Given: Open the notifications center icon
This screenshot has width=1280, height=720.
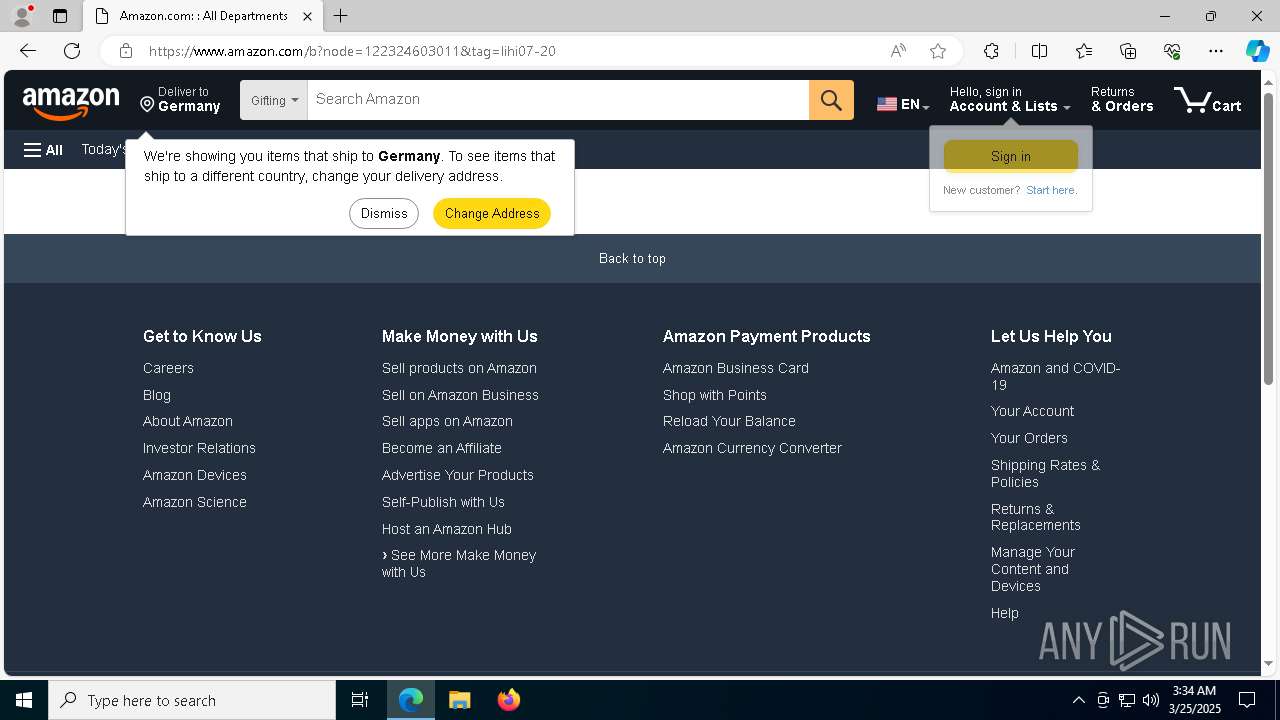Looking at the screenshot, I should [1247, 700].
